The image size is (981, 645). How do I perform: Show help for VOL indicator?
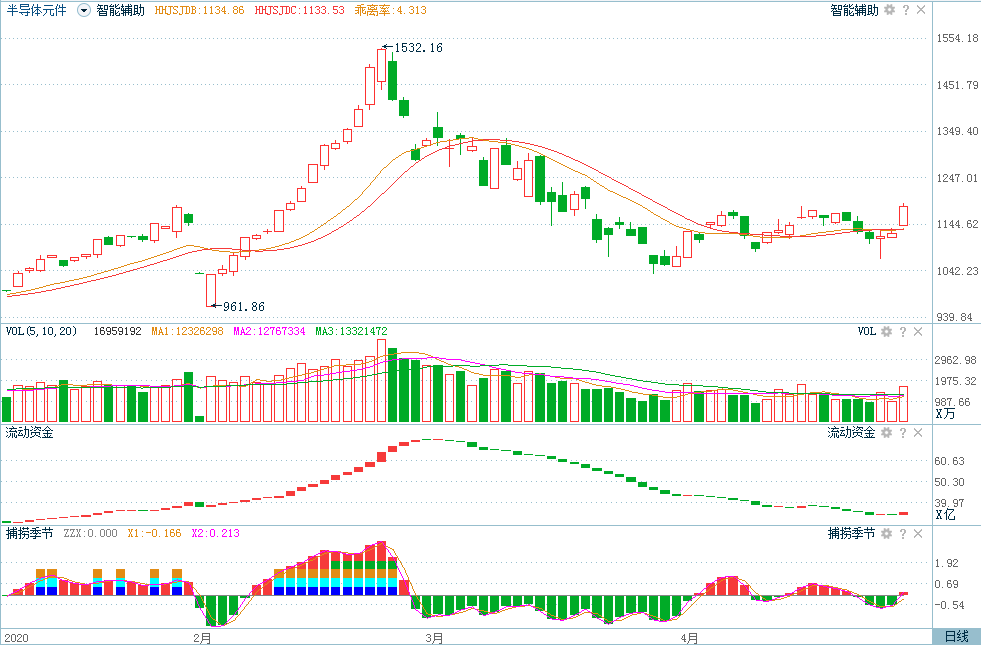902,332
